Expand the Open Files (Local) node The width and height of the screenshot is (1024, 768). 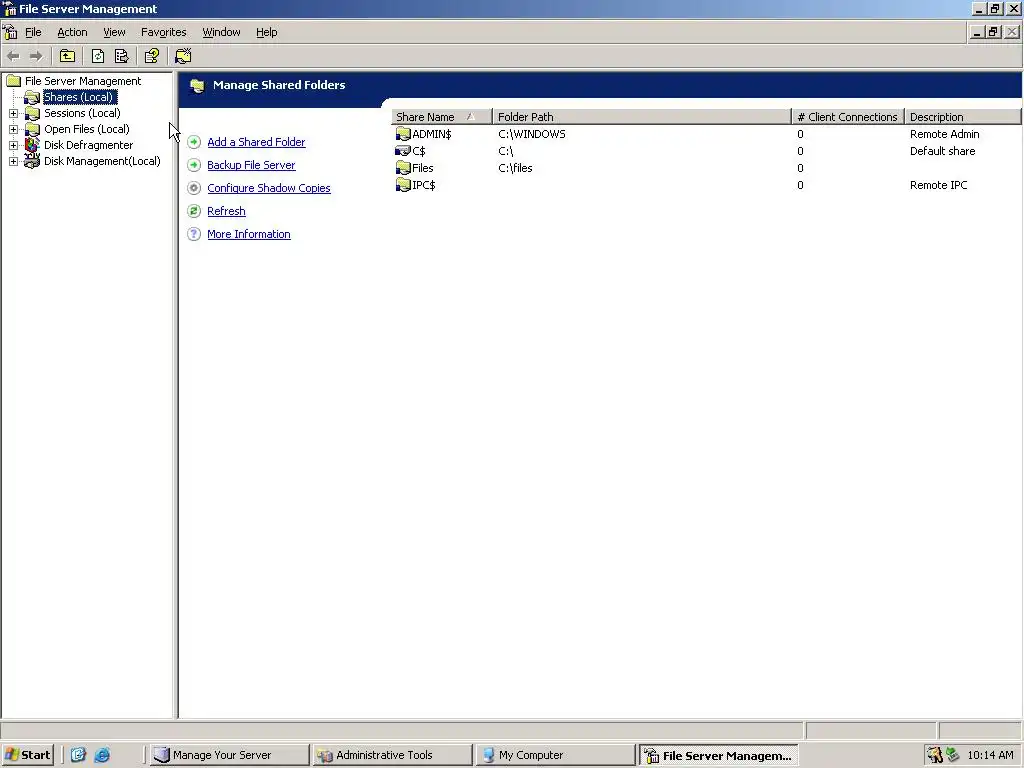click(13, 129)
